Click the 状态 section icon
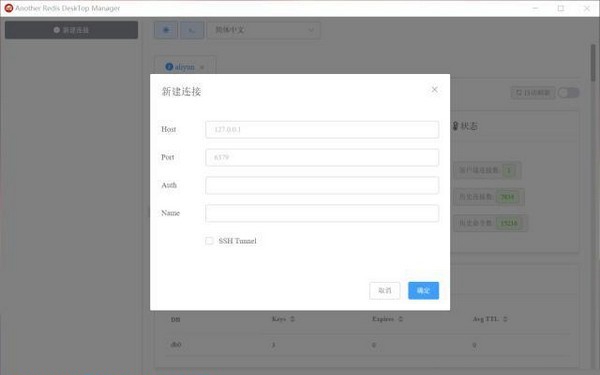Image resolution: width=600 pixels, height=375 pixels. (455, 126)
